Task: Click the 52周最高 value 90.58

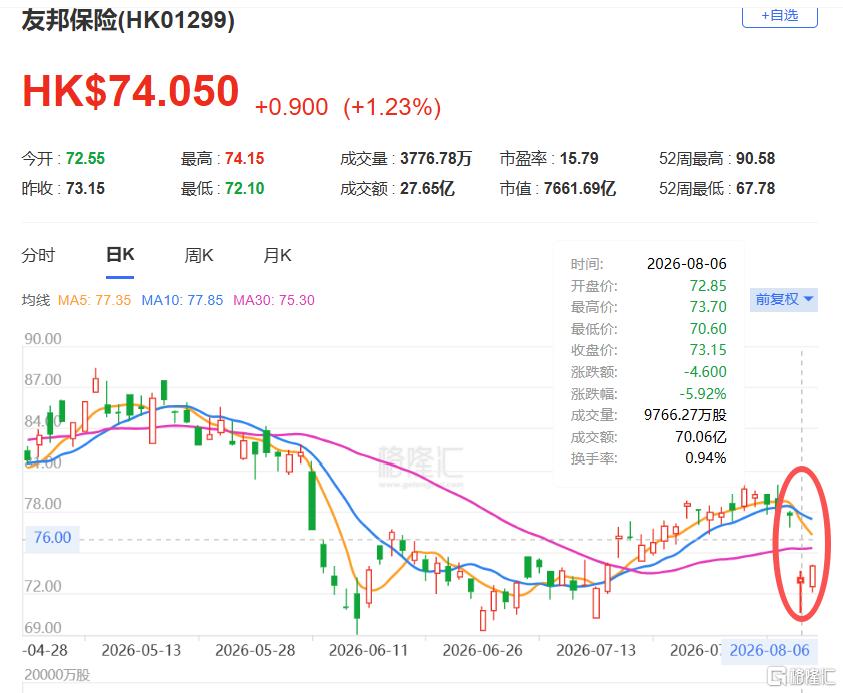Action: 755,159
